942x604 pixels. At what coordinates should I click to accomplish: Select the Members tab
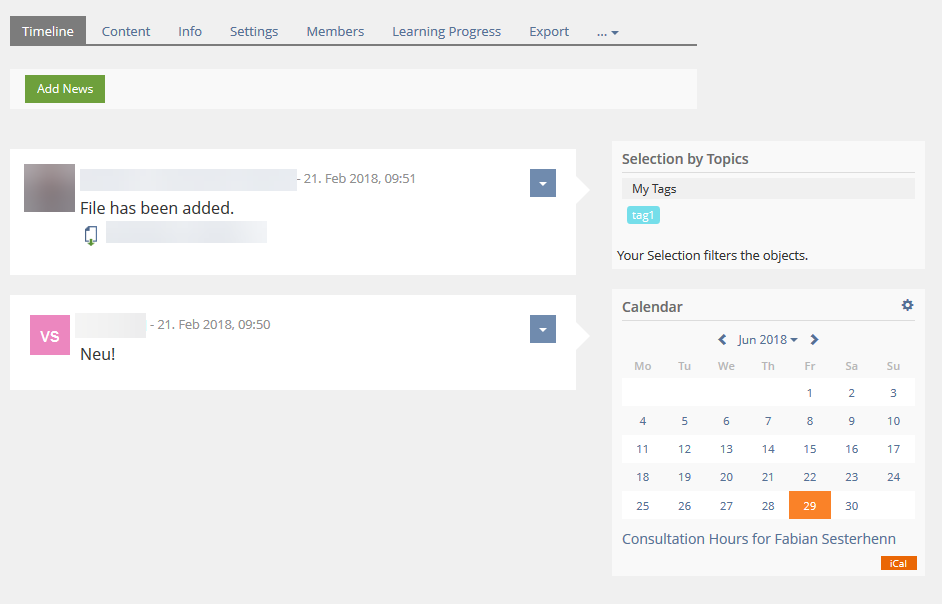[335, 31]
